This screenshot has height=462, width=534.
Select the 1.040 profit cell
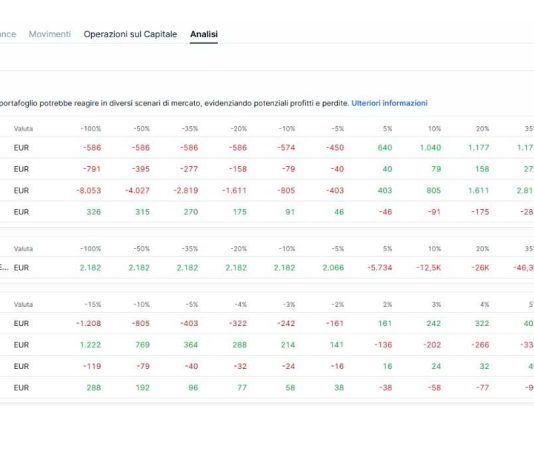[430, 148]
